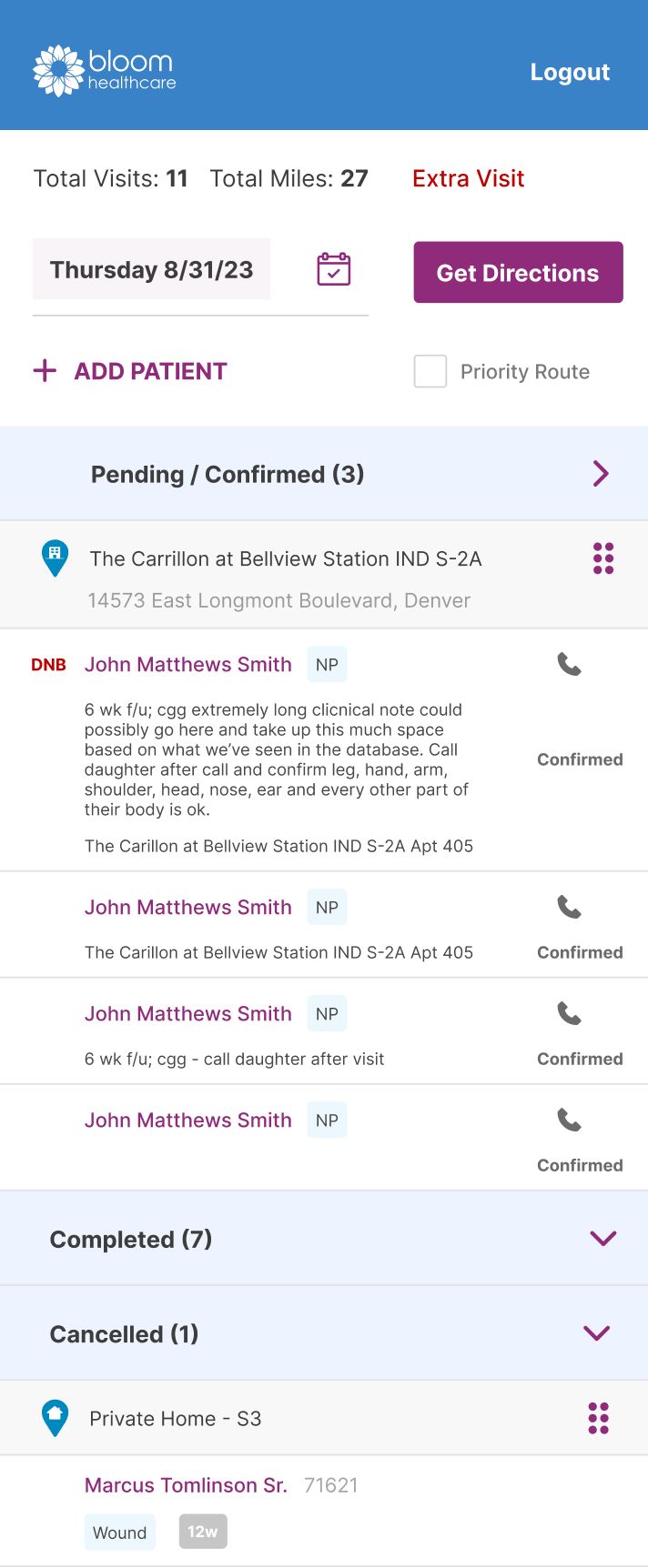The height and width of the screenshot is (1568, 648).
Task: Collapse the Pending / Confirmed section arrow
Action: pos(601,474)
